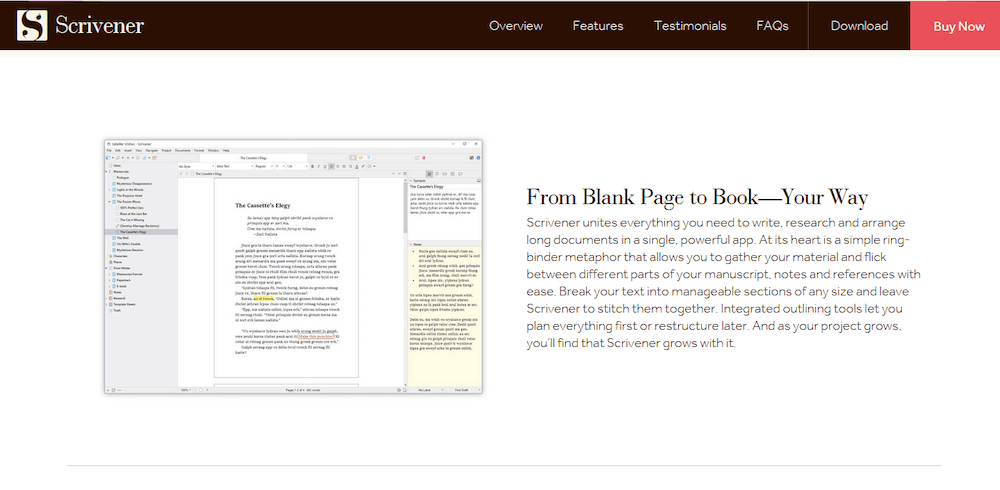The width and height of the screenshot is (1000, 490).
Task: Select FAQs in the top navigation
Action: click(772, 26)
